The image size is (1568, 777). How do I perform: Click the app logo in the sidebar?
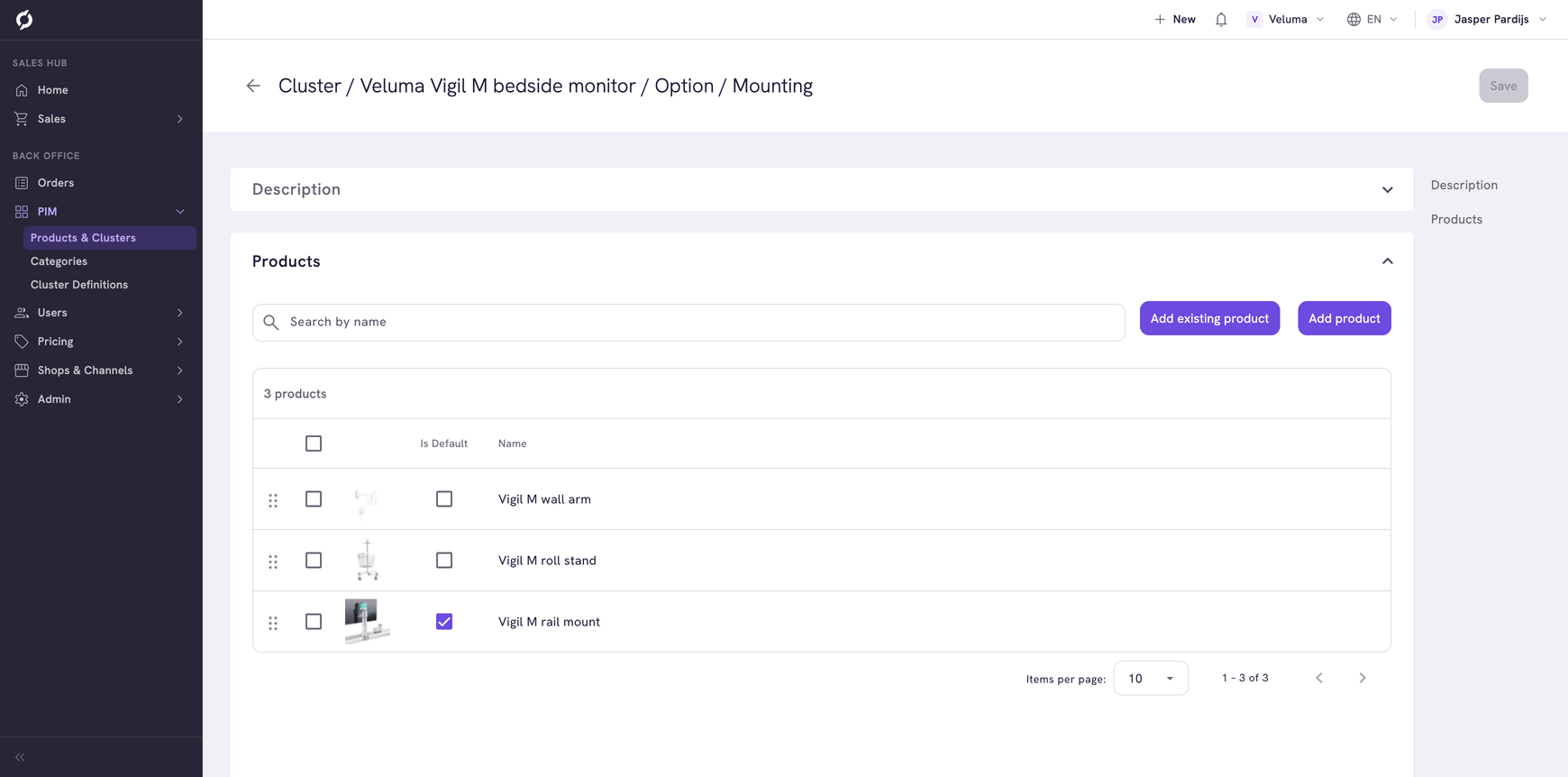click(x=24, y=19)
